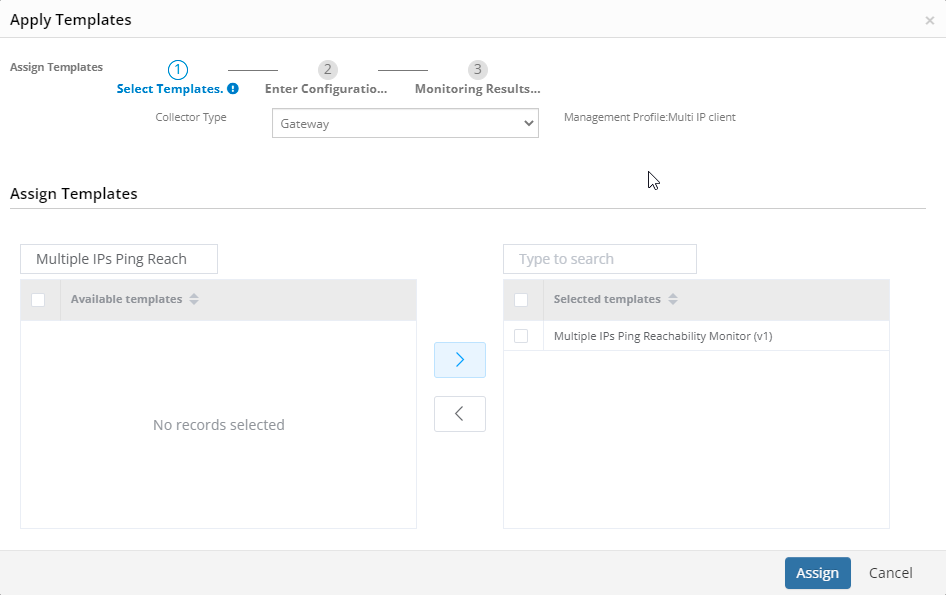Go to the Monitoring Results step
The height and width of the screenshot is (595, 946).
477,88
